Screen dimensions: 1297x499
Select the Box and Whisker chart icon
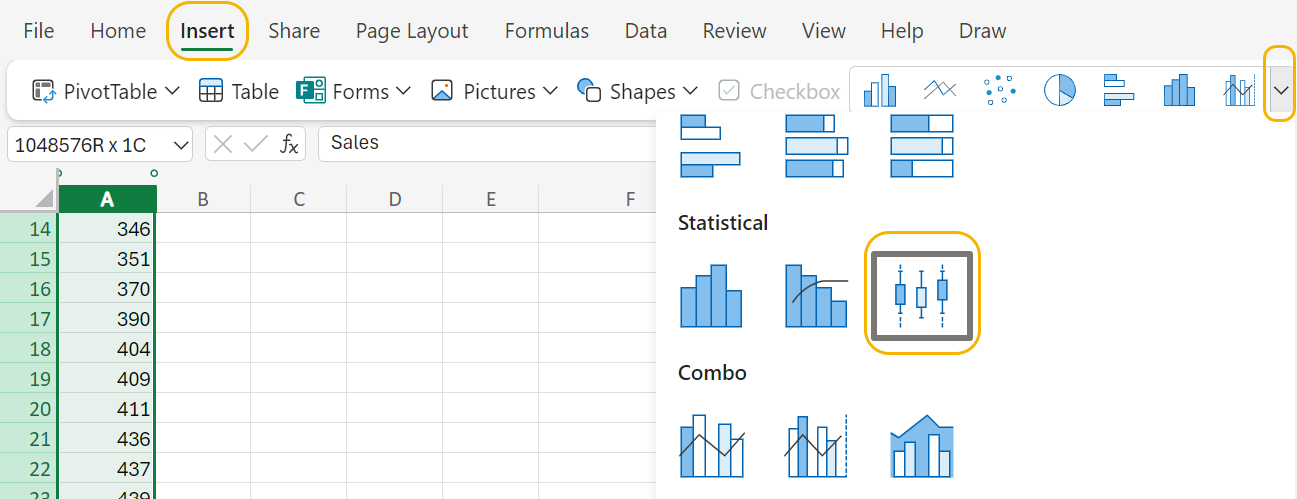click(x=921, y=293)
